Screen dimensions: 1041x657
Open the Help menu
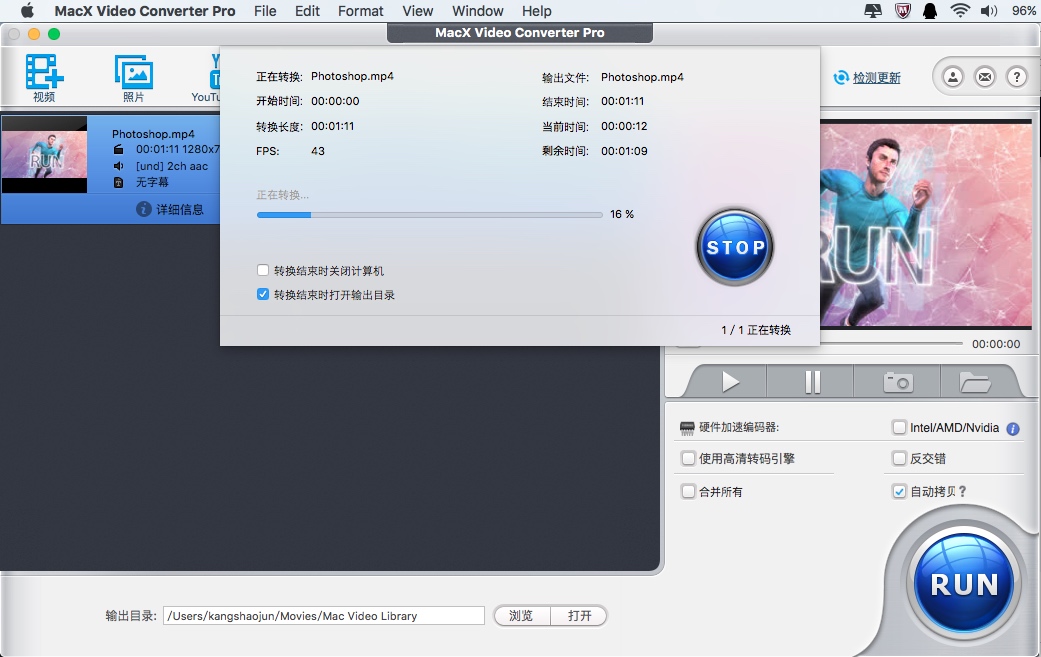point(536,11)
